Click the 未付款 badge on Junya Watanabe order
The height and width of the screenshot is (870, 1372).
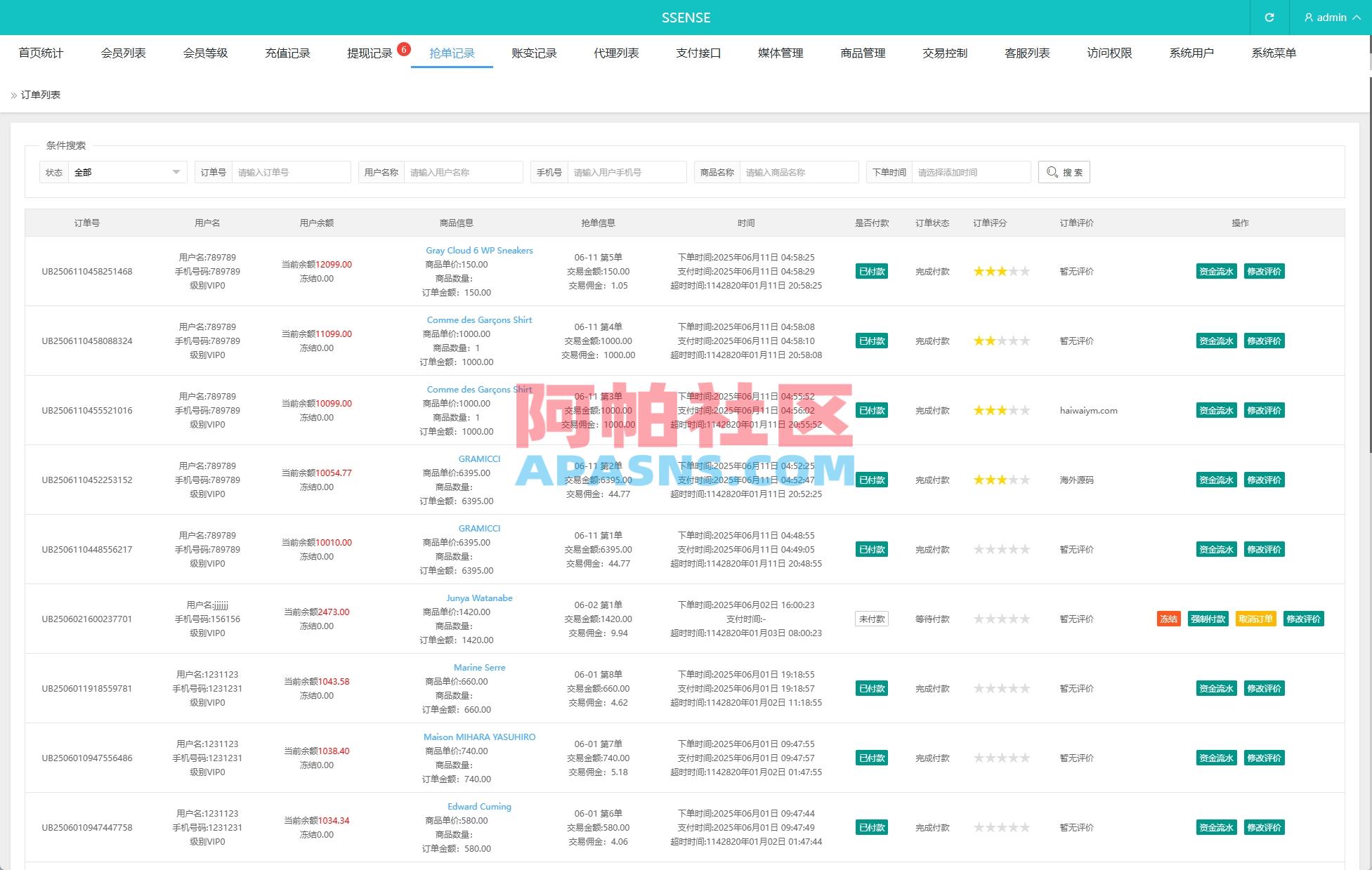[871, 619]
